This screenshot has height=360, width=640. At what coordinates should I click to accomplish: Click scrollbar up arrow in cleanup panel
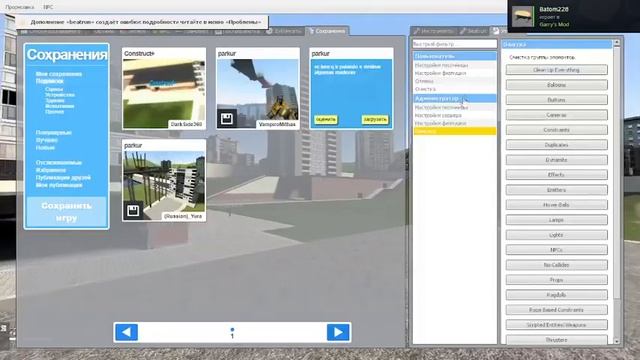(617, 42)
